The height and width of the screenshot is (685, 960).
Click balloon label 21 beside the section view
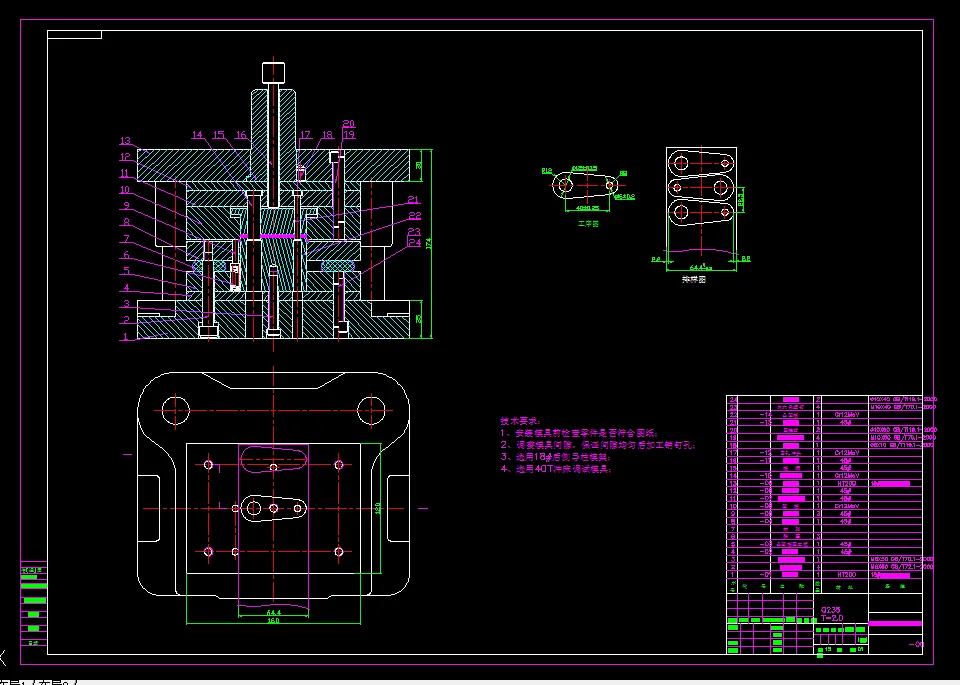coord(414,200)
